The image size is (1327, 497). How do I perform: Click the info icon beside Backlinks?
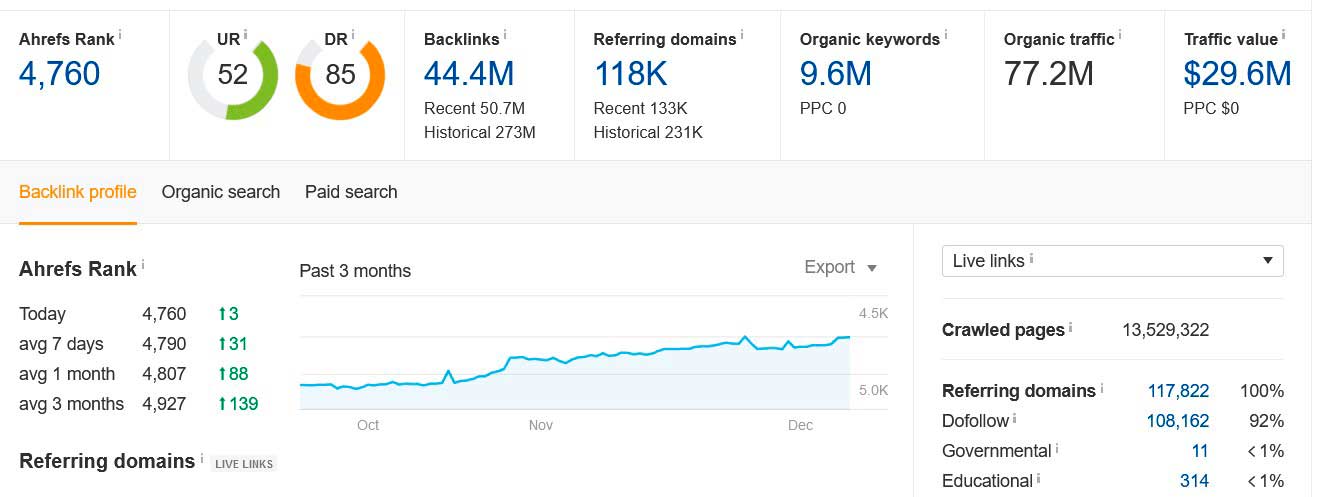(505, 35)
